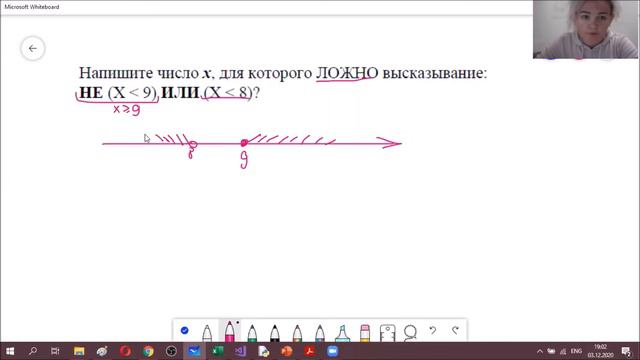Open Zoom from the taskbar
Viewport: 640px width, 360px height.
(x=332, y=351)
